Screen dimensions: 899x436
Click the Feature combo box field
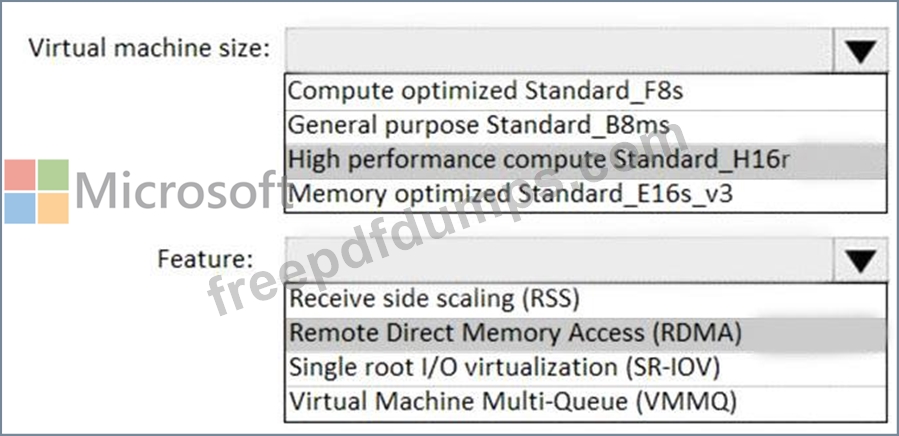click(559, 260)
